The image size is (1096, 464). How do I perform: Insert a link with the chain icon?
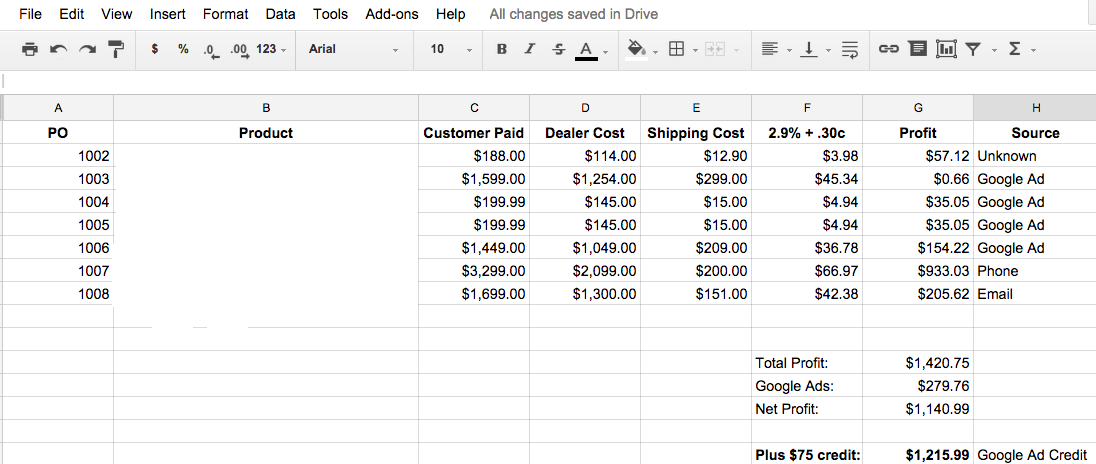[888, 49]
